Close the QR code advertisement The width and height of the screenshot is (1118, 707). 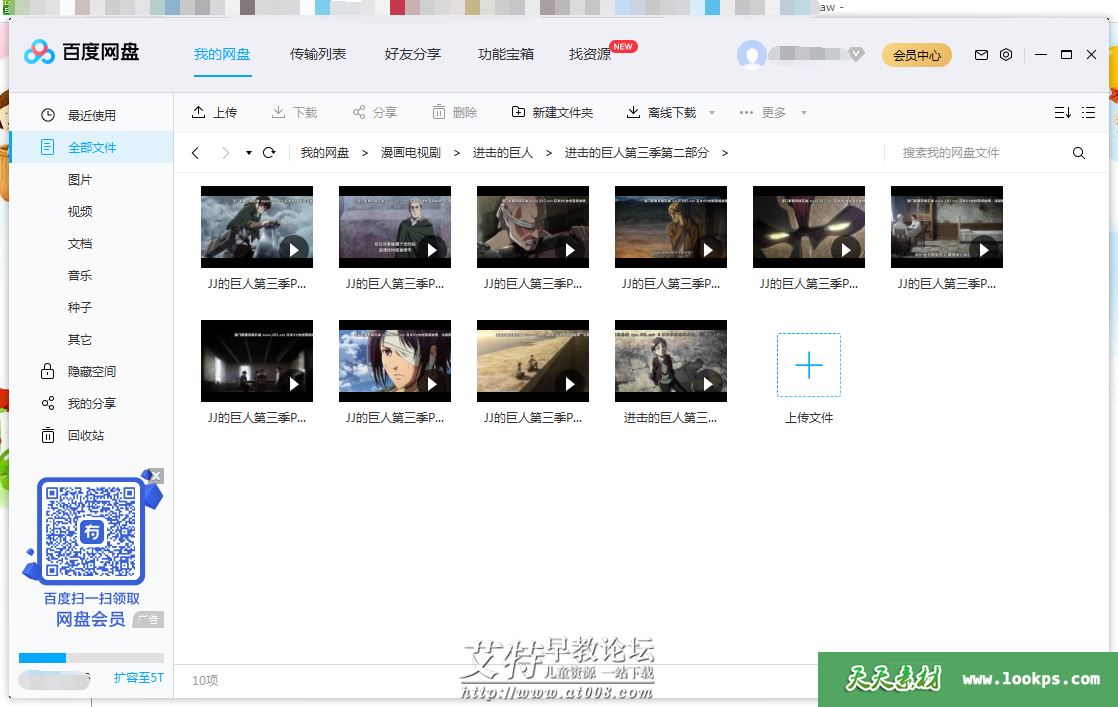click(x=155, y=476)
